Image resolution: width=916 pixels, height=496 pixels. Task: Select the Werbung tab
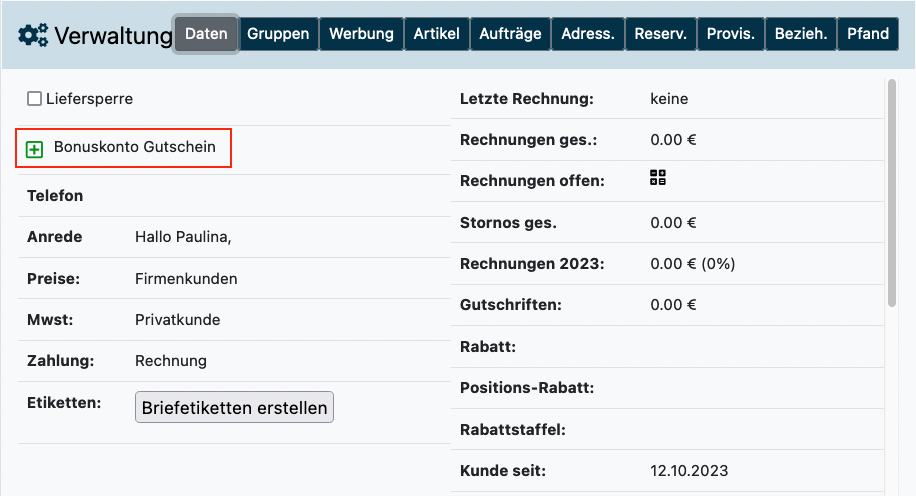[361, 34]
